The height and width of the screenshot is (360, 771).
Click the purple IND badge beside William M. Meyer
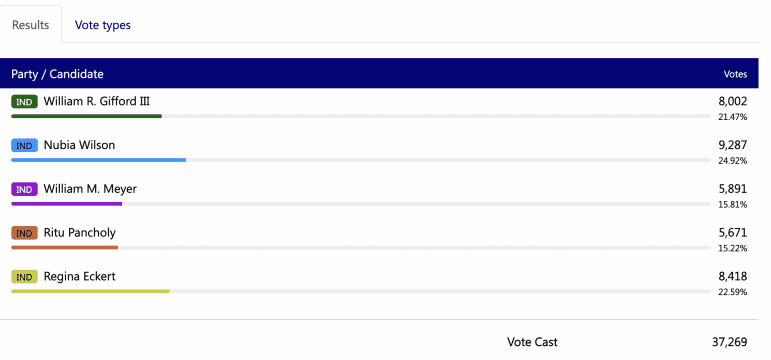tap(24, 190)
